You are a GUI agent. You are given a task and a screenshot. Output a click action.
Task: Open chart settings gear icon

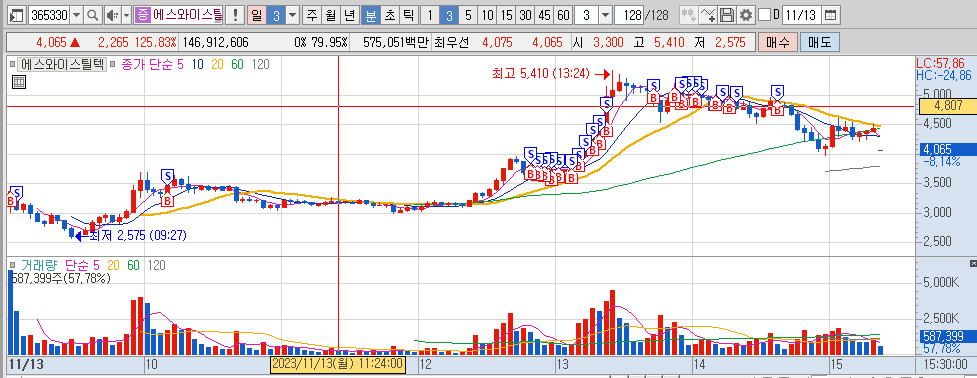point(746,15)
